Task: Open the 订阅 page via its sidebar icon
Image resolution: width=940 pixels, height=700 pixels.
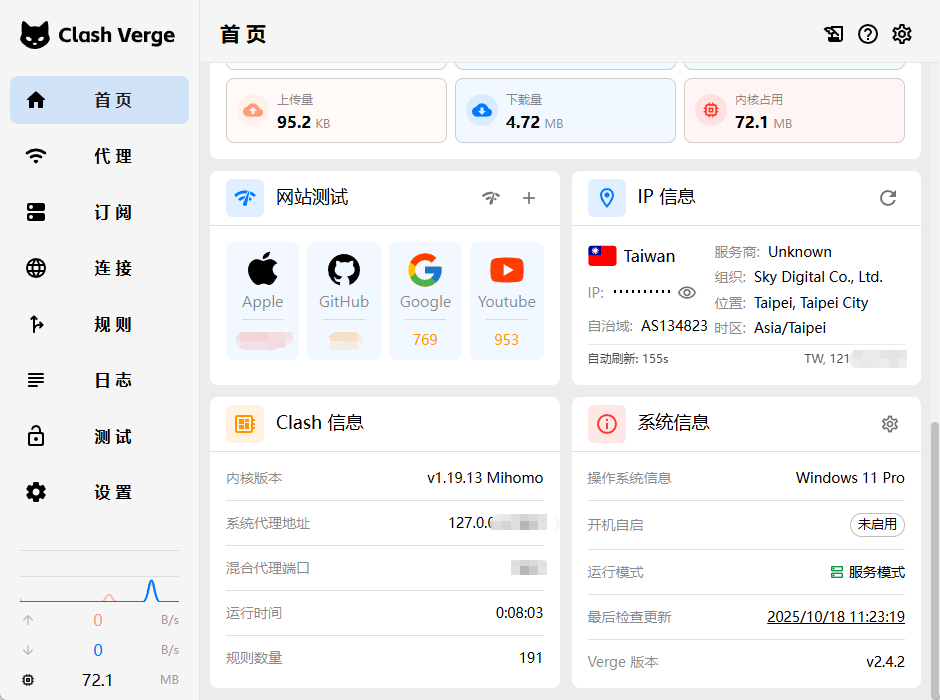Action: pos(35,212)
